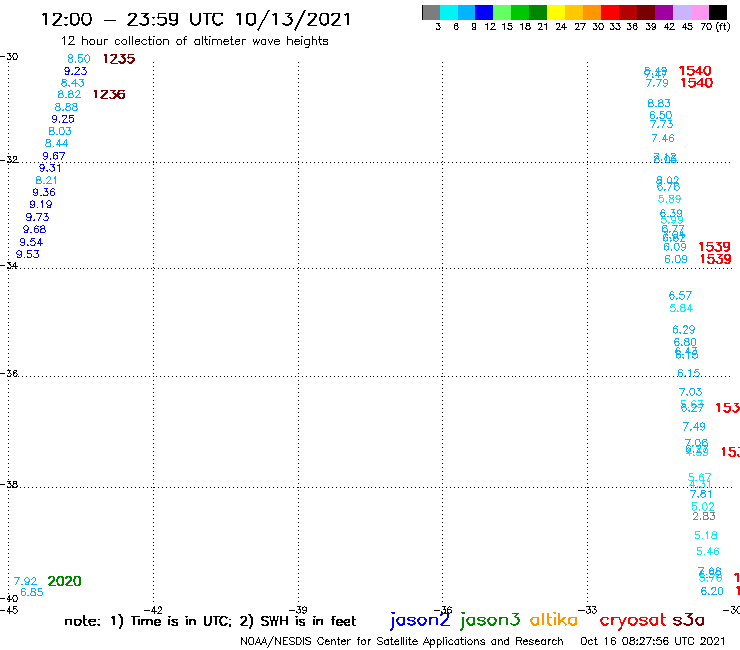This screenshot has width=740, height=650.
Task: Click the -42 longitude axis label
Action: pos(155,610)
